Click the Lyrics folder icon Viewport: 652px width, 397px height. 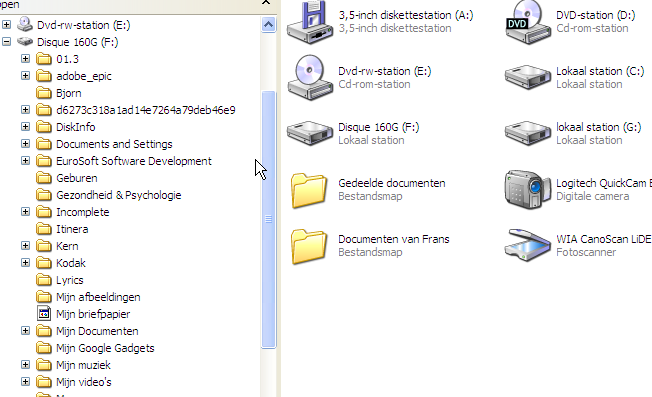tap(44, 280)
